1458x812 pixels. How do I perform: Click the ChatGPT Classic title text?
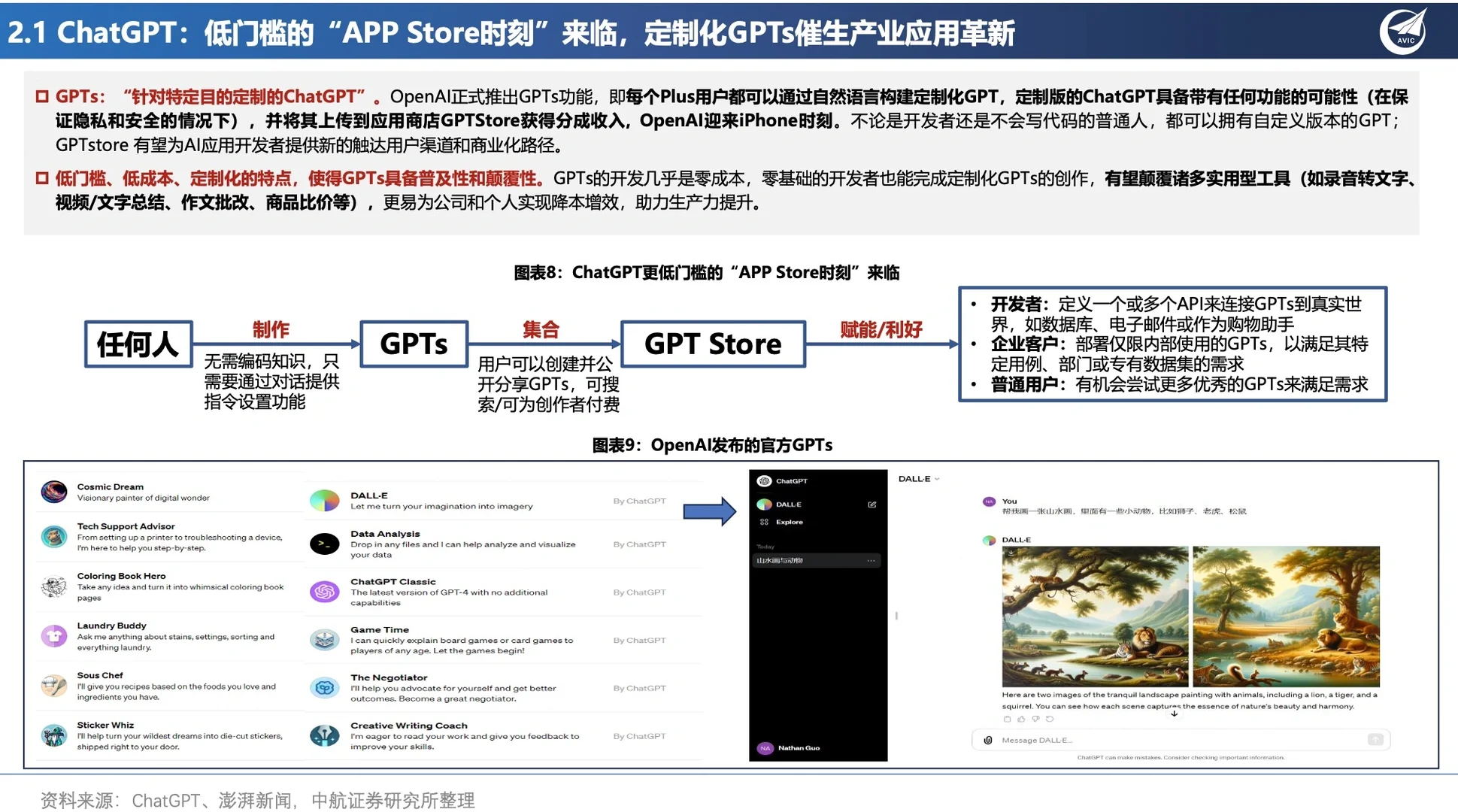coord(393,581)
